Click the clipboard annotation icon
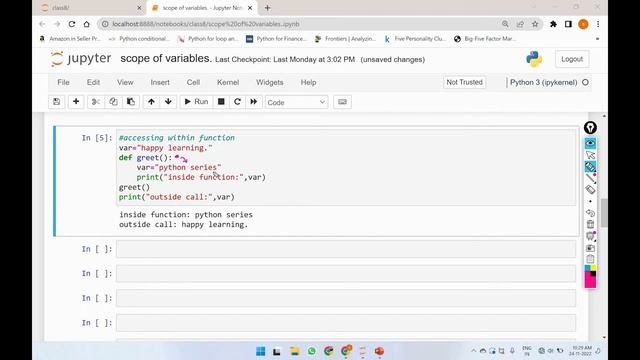 [590, 259]
